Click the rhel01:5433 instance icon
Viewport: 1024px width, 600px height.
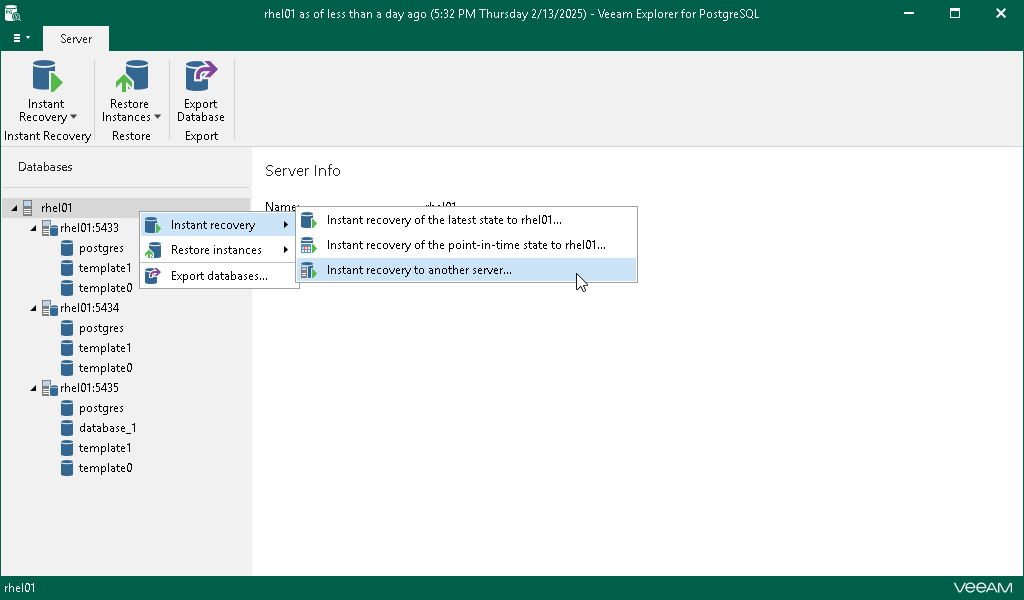coord(50,228)
